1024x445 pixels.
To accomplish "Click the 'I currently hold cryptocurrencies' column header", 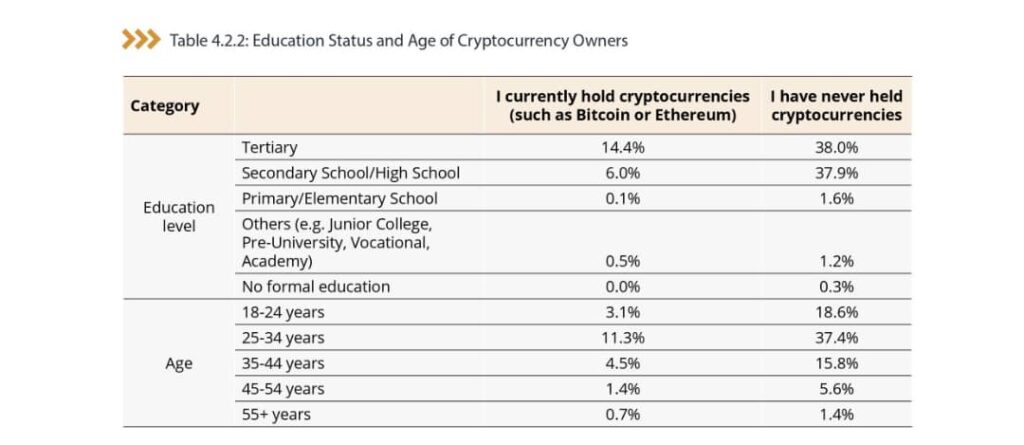I will click(x=623, y=106).
